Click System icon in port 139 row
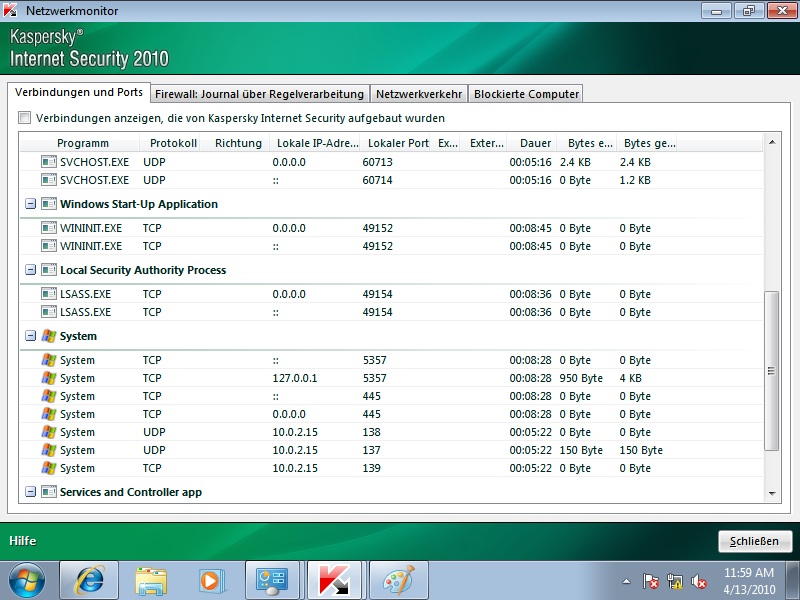This screenshot has width=800, height=600. coord(49,468)
